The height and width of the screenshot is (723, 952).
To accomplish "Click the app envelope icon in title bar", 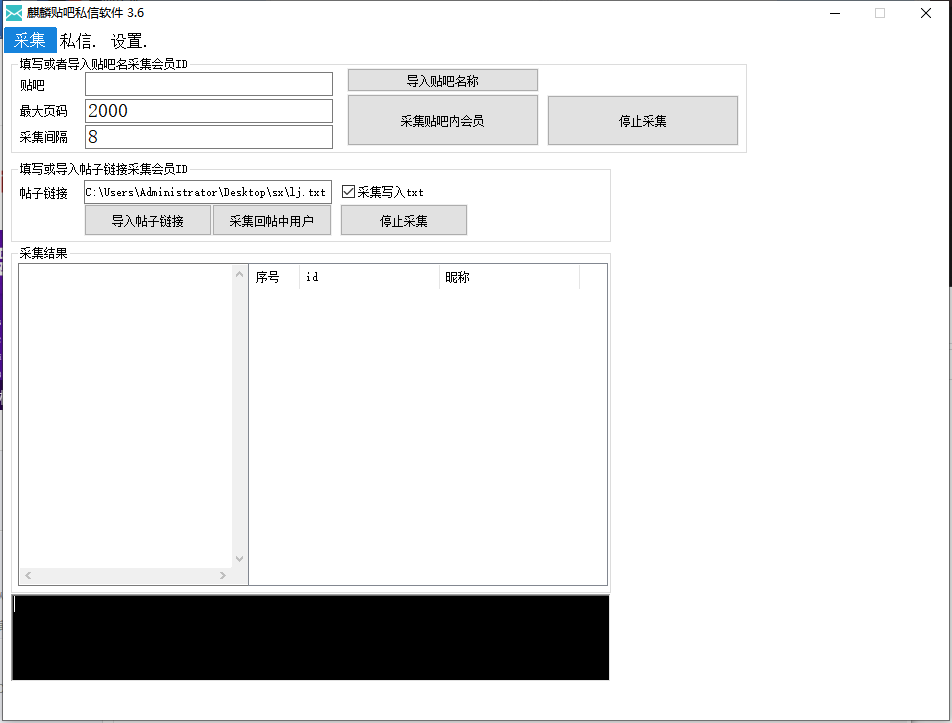I will (13, 13).
